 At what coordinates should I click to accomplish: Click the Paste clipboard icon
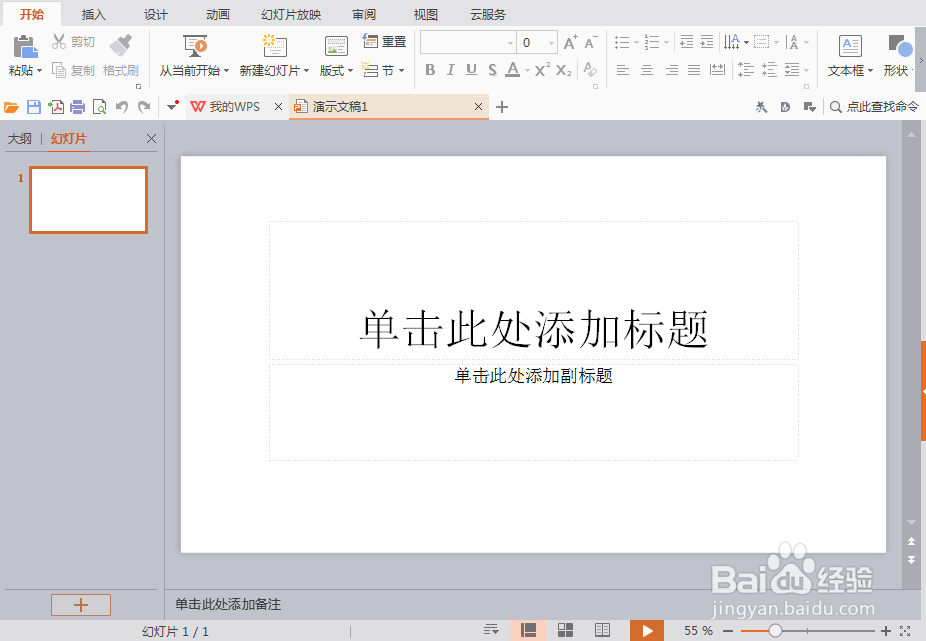pyautogui.click(x=25, y=47)
